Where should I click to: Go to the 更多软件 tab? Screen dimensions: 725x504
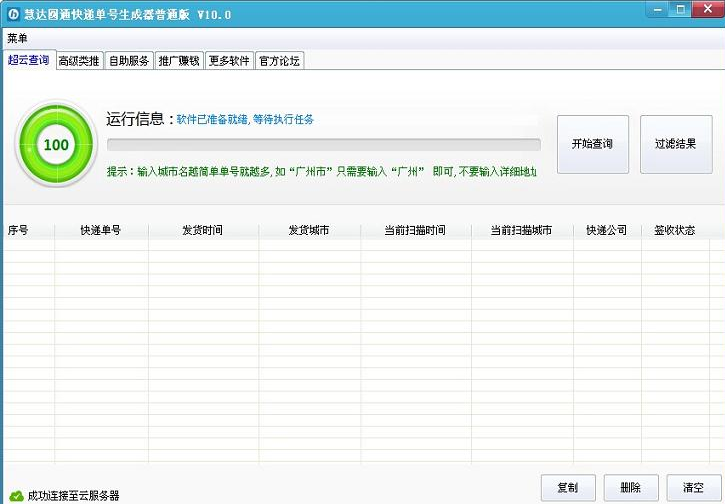tap(229, 61)
